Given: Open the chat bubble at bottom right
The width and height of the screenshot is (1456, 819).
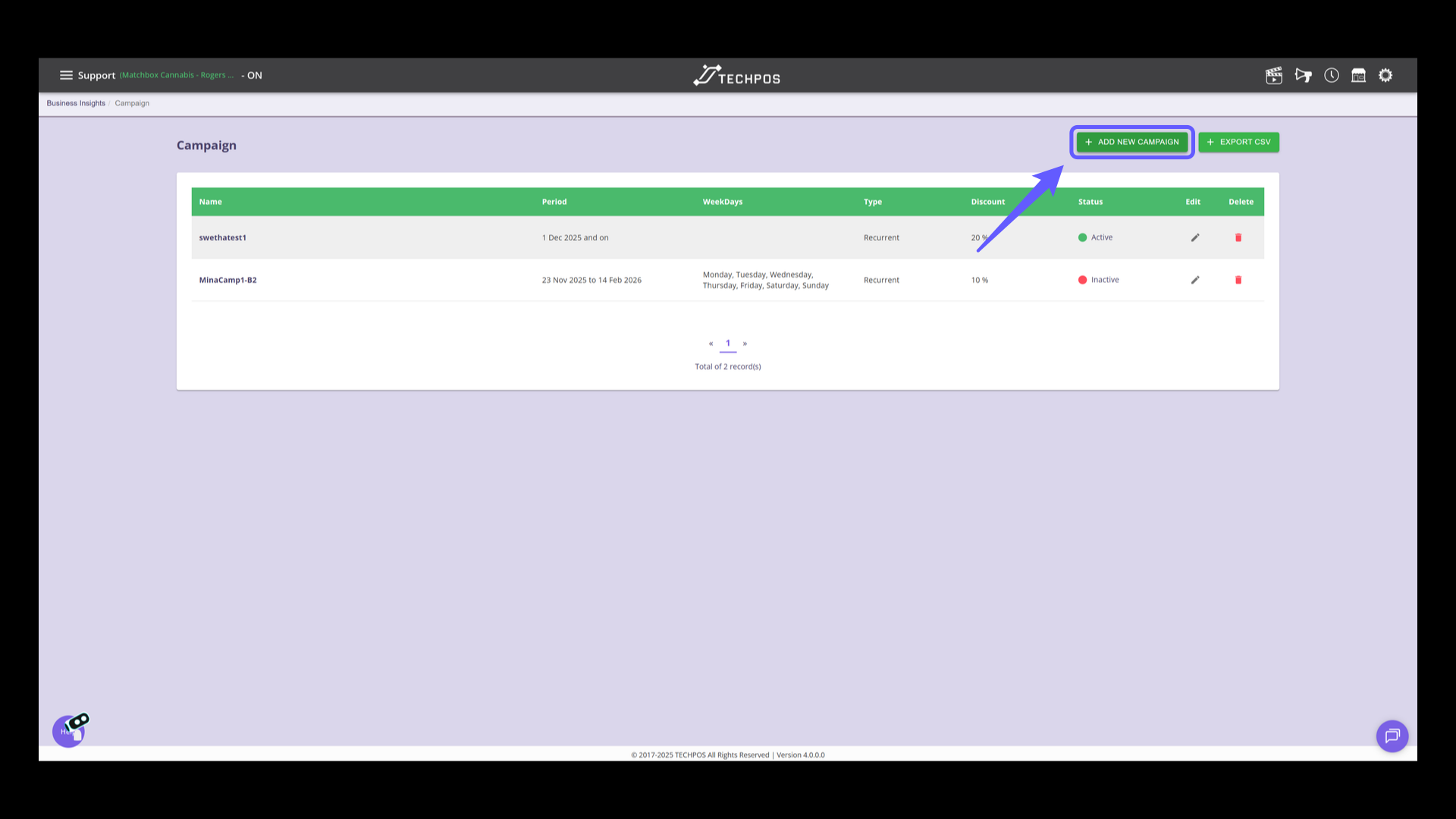Looking at the screenshot, I should (x=1392, y=736).
